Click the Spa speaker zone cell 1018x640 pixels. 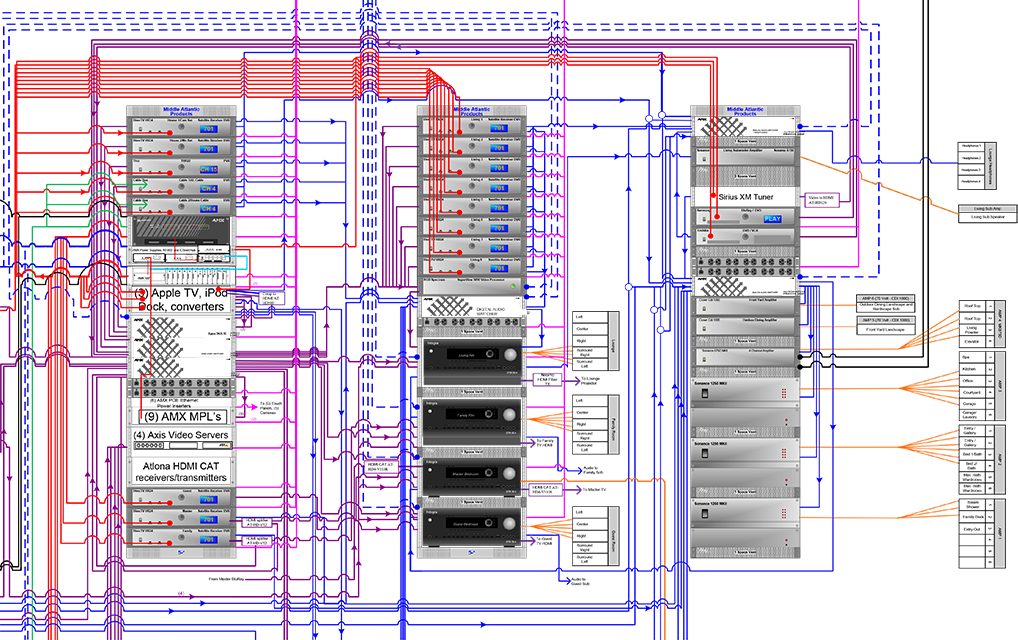972,358
